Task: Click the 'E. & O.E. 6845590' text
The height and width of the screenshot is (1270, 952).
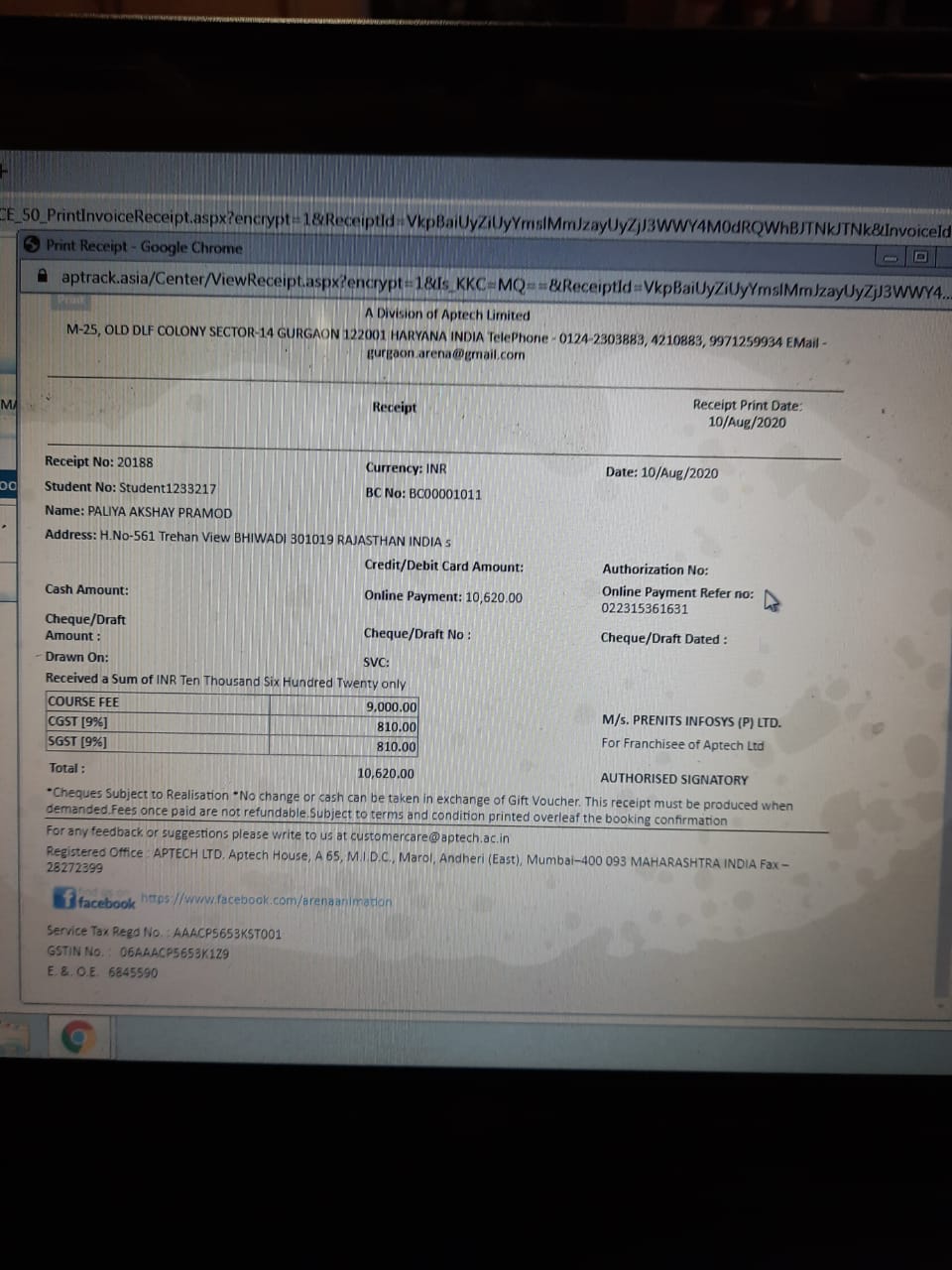Action: [102, 972]
